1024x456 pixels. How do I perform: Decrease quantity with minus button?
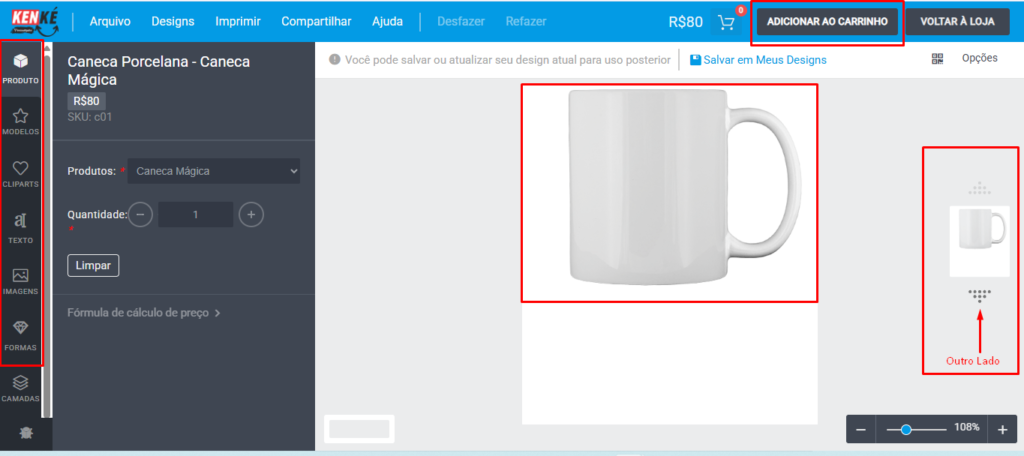141,214
